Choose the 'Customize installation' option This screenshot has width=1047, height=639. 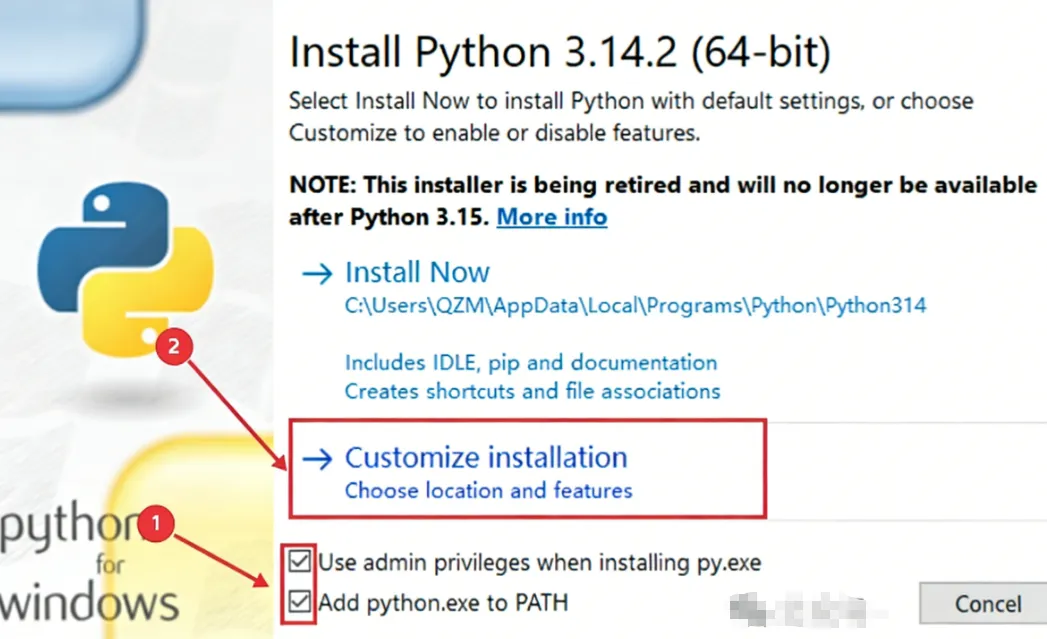coord(486,458)
